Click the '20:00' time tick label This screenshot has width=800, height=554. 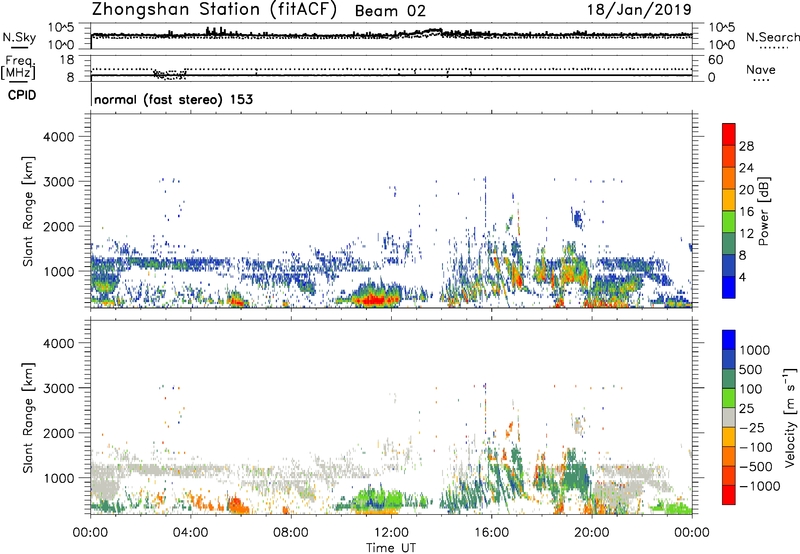click(592, 533)
